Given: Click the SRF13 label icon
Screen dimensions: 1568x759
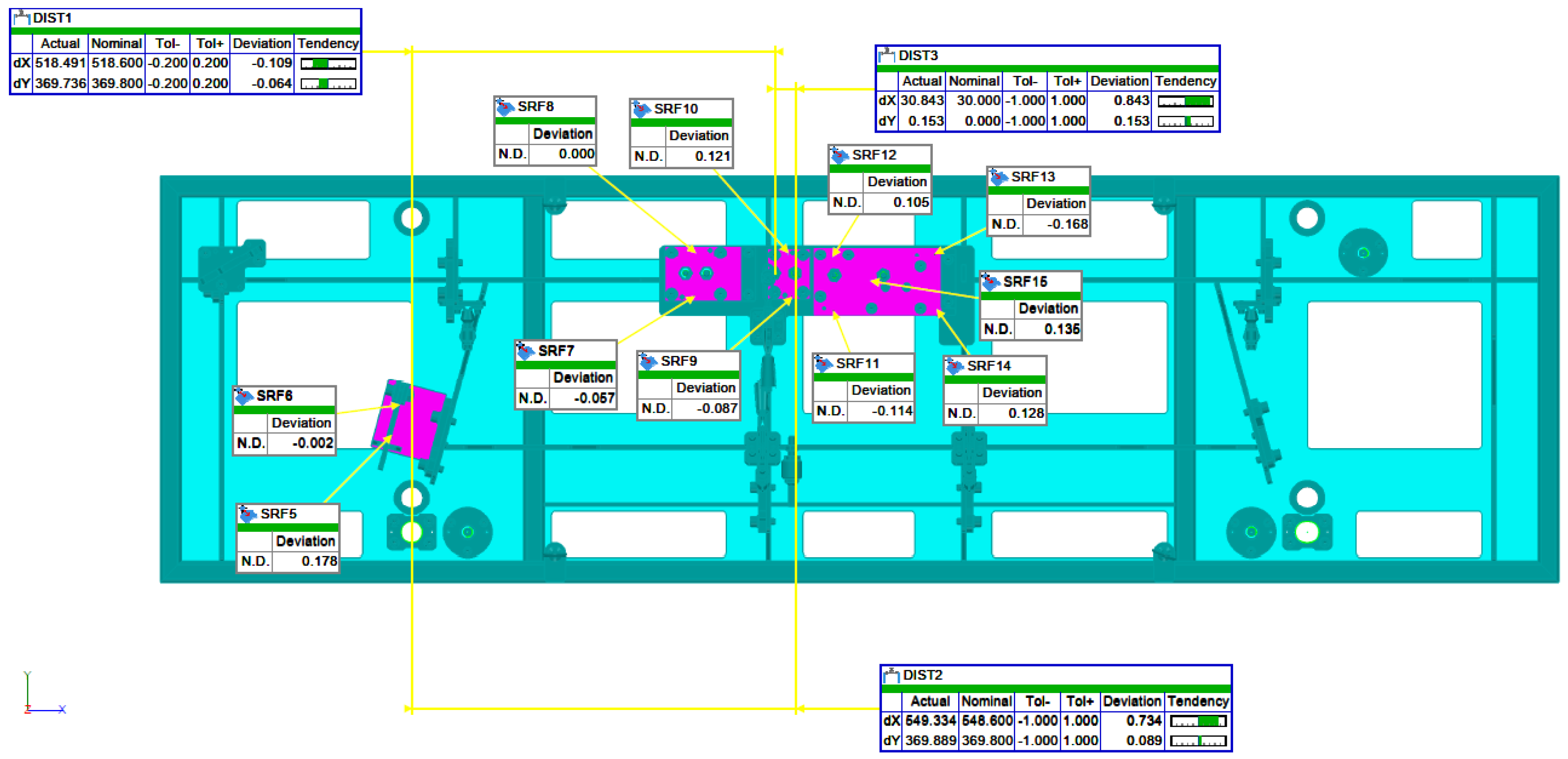Looking at the screenshot, I should (998, 177).
